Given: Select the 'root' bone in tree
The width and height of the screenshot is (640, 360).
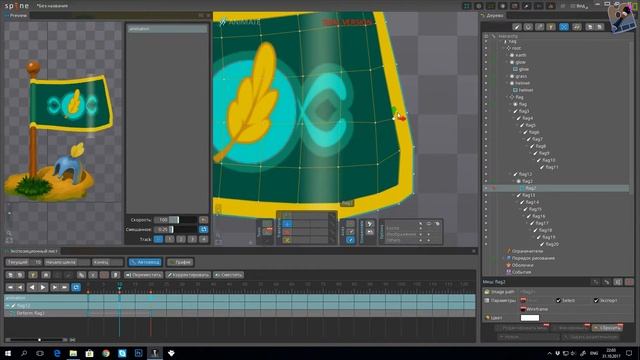Looking at the screenshot, I should (x=516, y=48).
